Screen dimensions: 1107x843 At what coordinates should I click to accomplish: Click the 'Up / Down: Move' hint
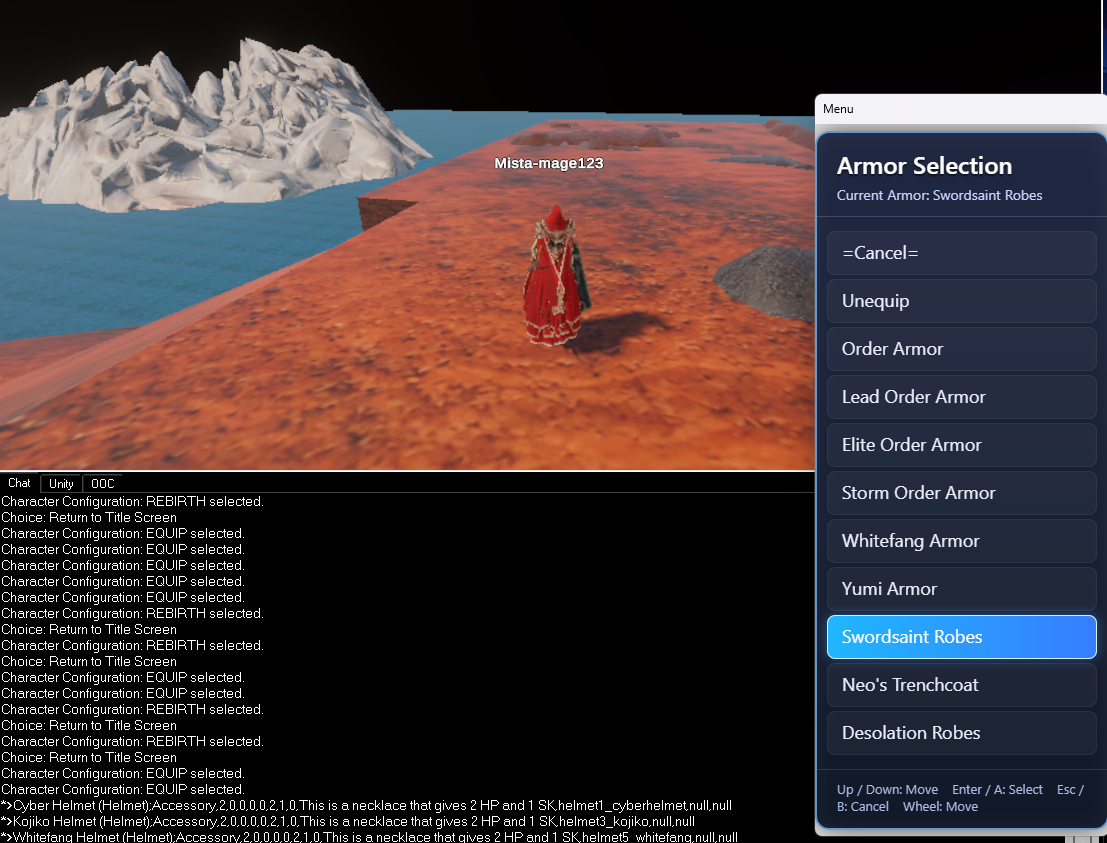[x=887, y=789]
